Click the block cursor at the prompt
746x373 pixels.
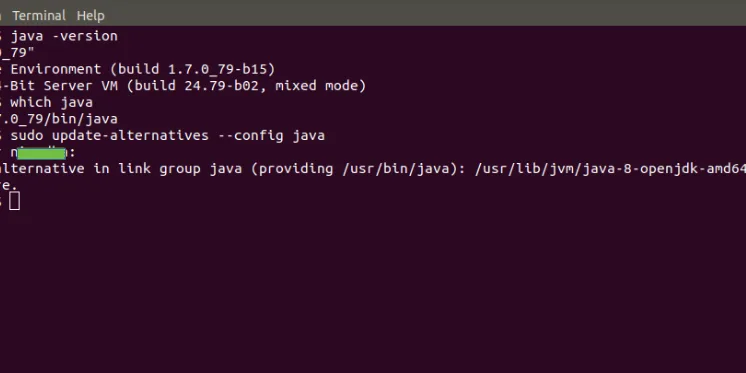(x=14, y=201)
